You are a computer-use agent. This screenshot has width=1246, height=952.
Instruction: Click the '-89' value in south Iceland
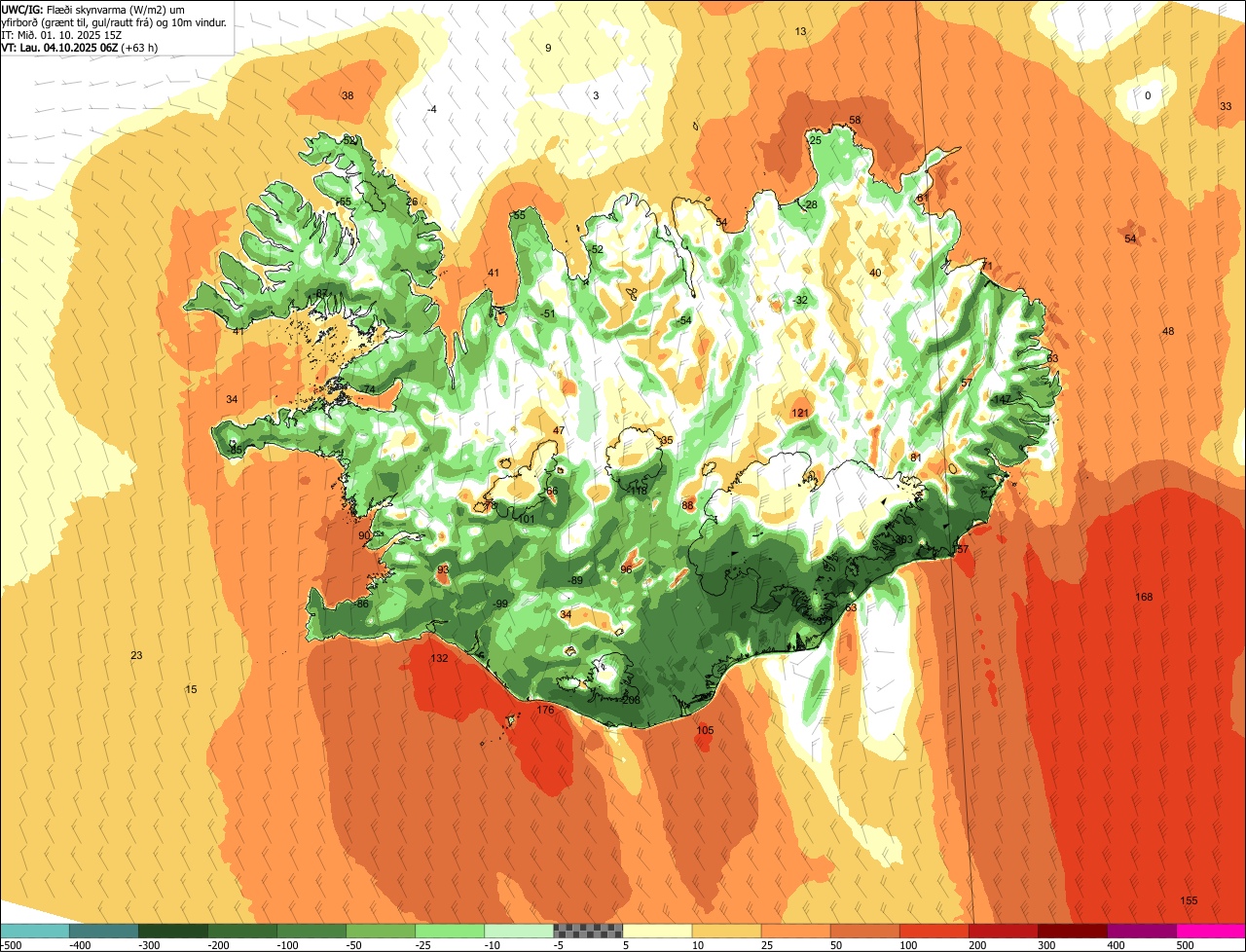[x=575, y=580]
